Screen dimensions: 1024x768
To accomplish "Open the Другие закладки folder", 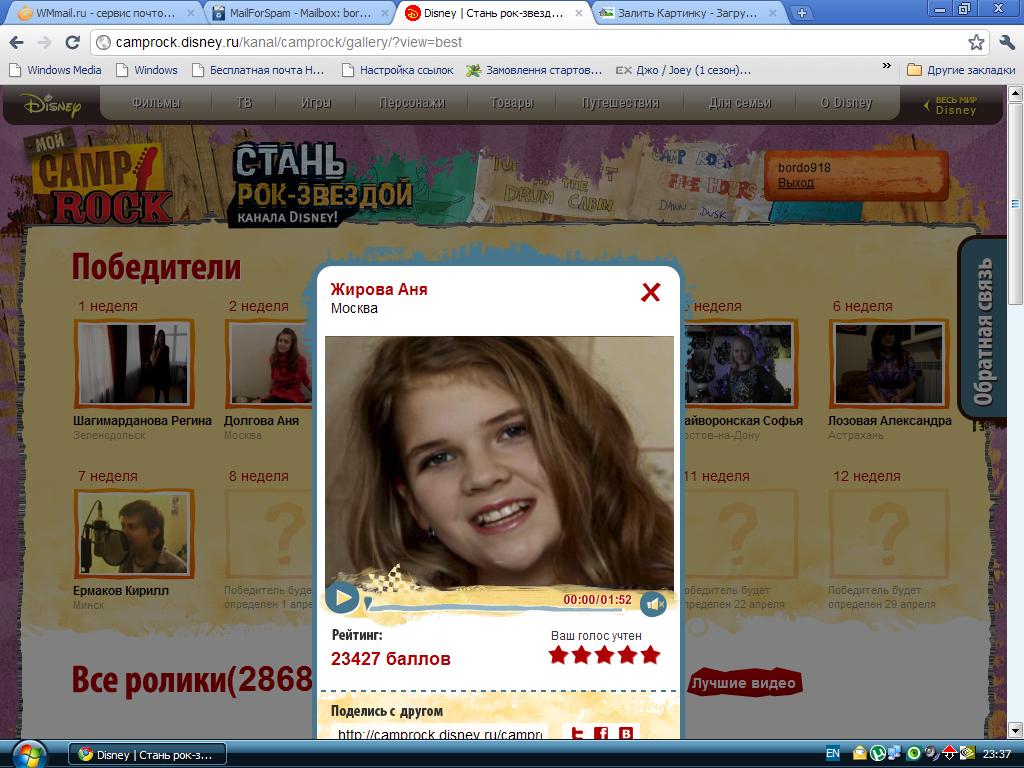I will 961,70.
